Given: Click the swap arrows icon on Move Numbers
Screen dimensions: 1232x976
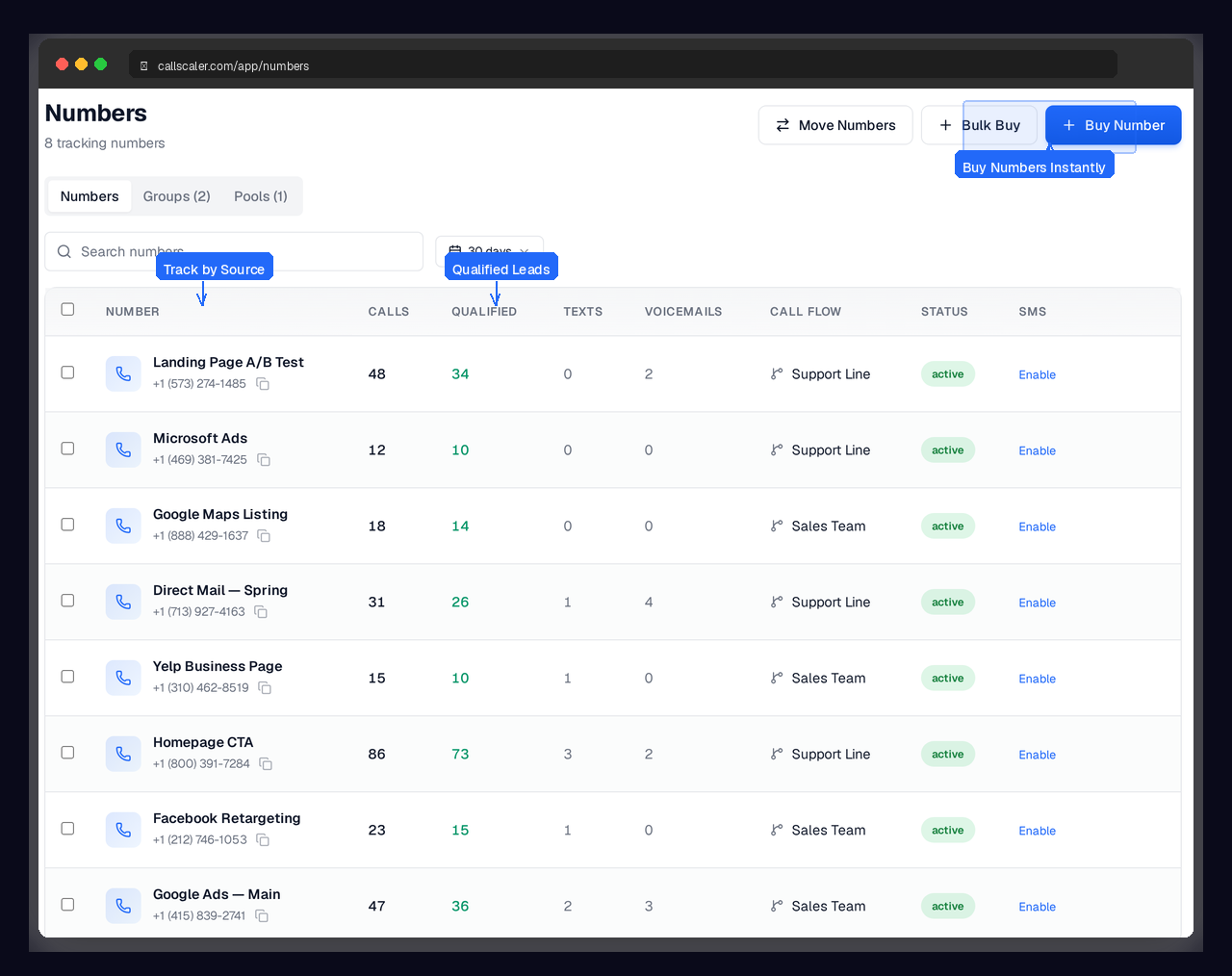Looking at the screenshot, I should pos(782,125).
